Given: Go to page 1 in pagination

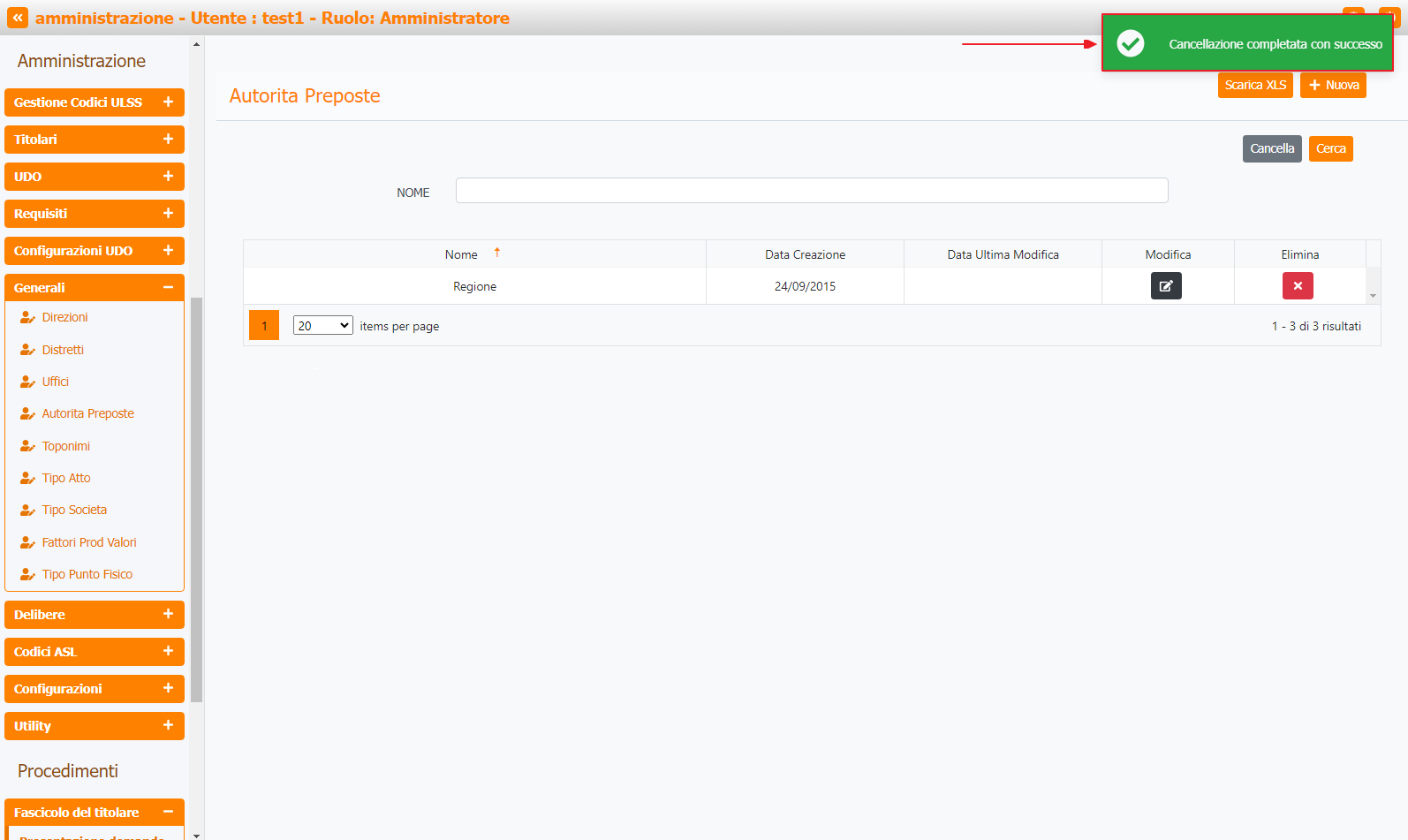Looking at the screenshot, I should [264, 326].
